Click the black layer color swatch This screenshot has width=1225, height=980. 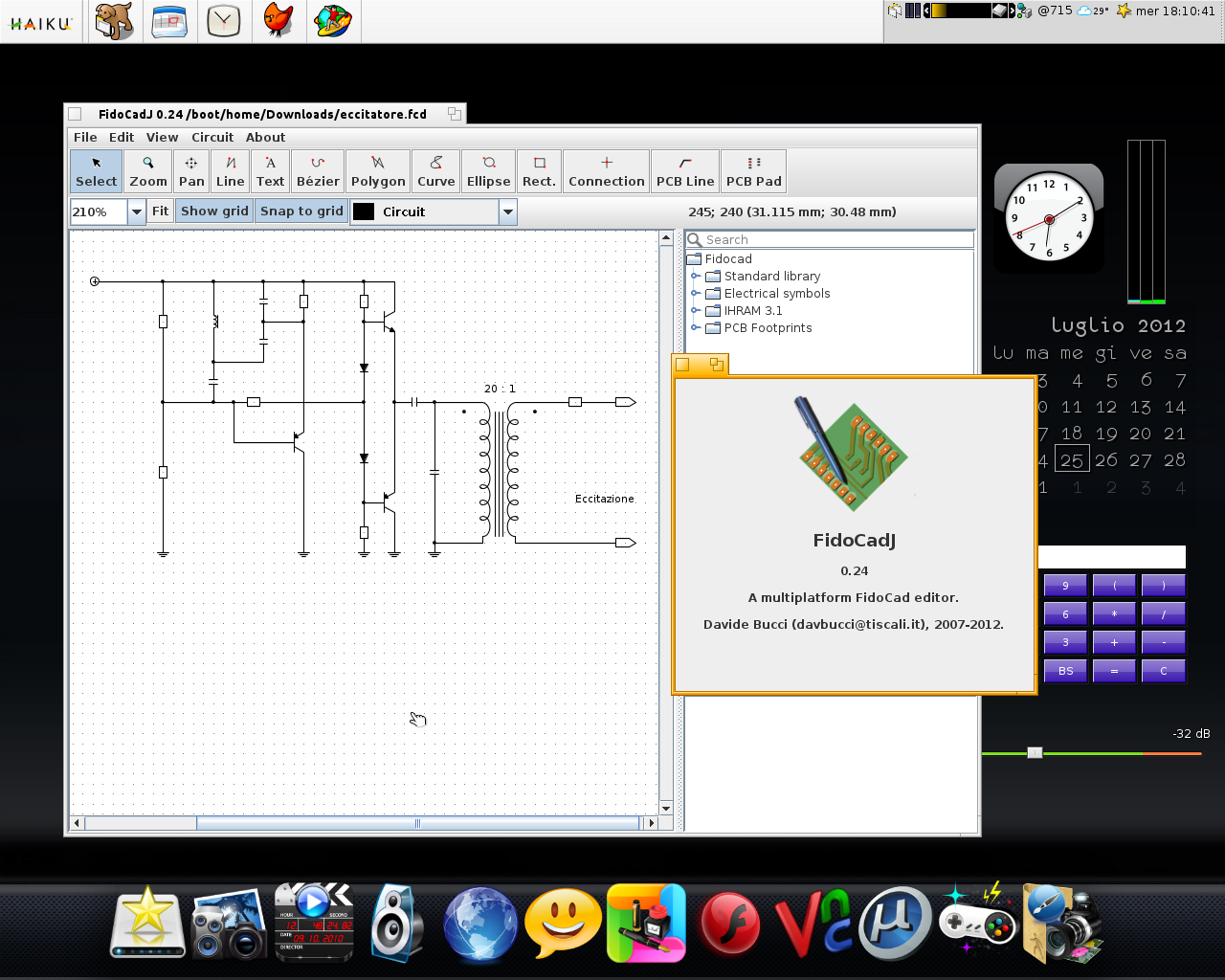tap(364, 212)
